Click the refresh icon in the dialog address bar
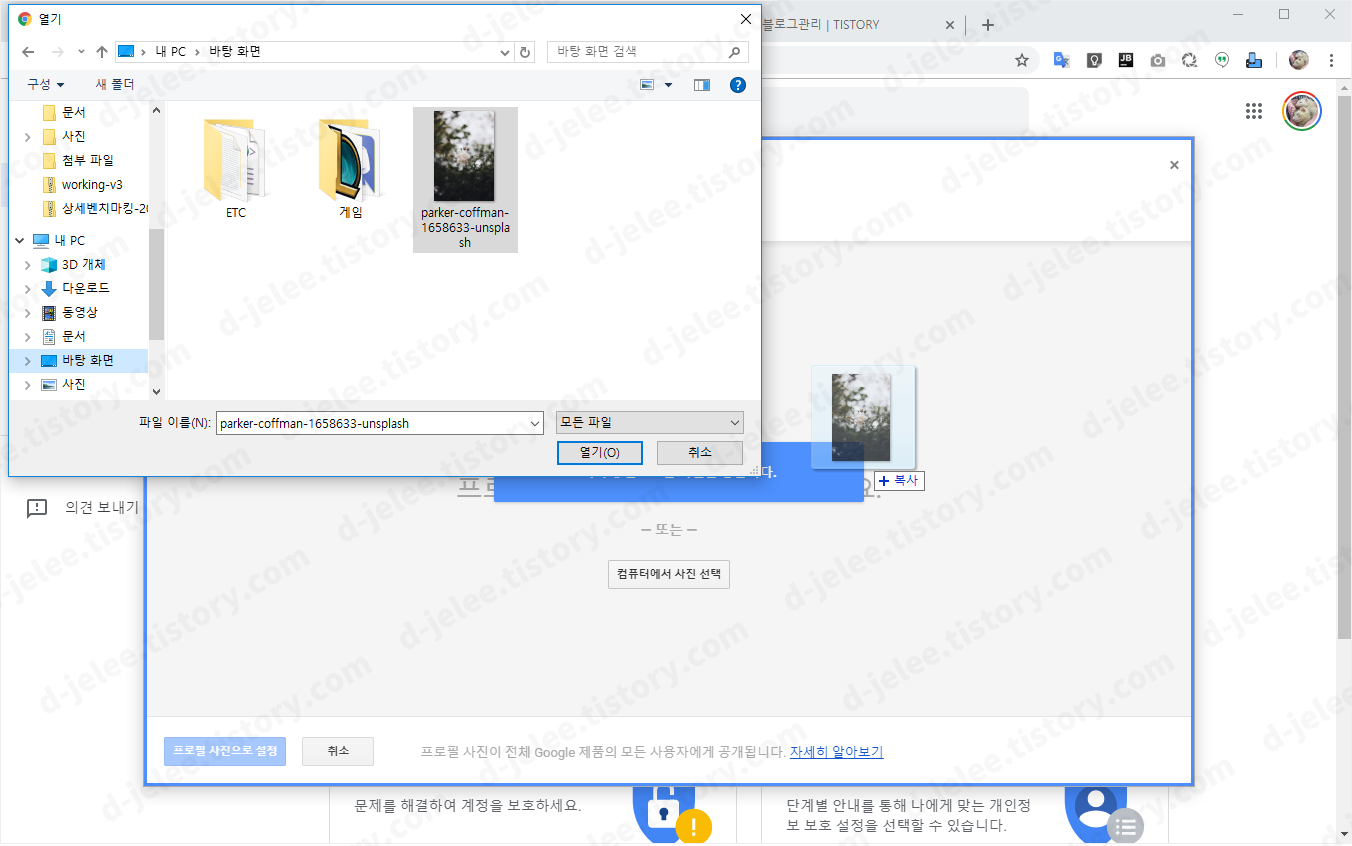 [x=524, y=51]
